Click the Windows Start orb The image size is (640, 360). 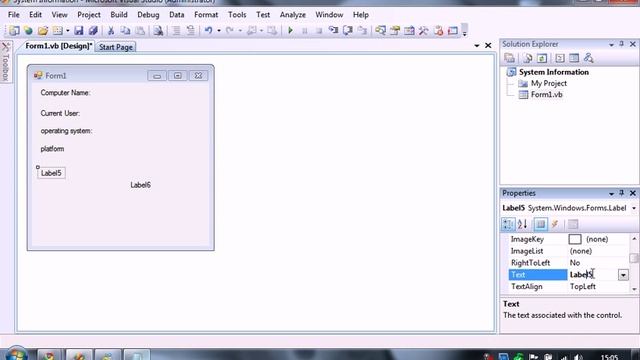[16, 354]
